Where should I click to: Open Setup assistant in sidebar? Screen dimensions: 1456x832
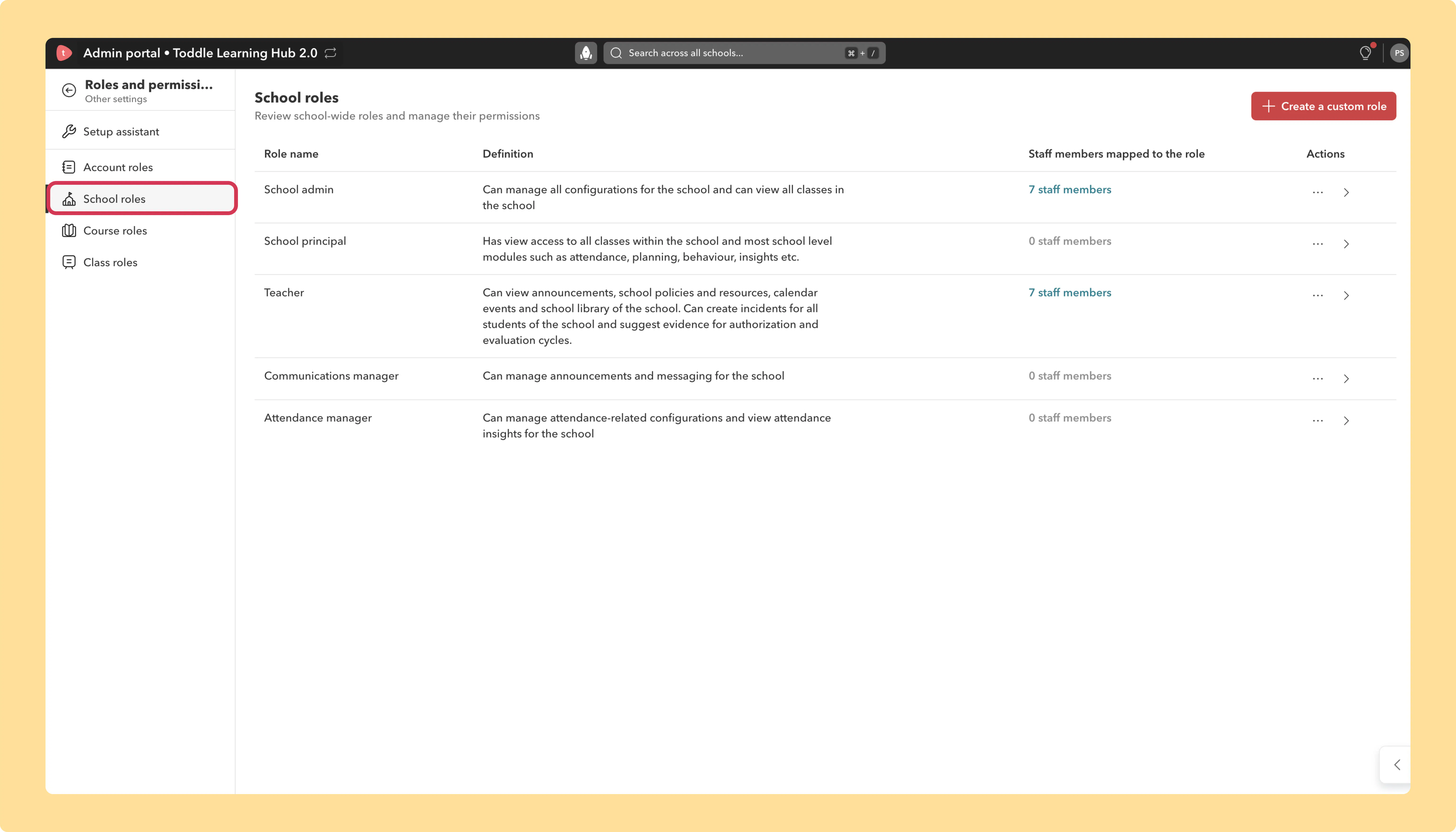141,131
